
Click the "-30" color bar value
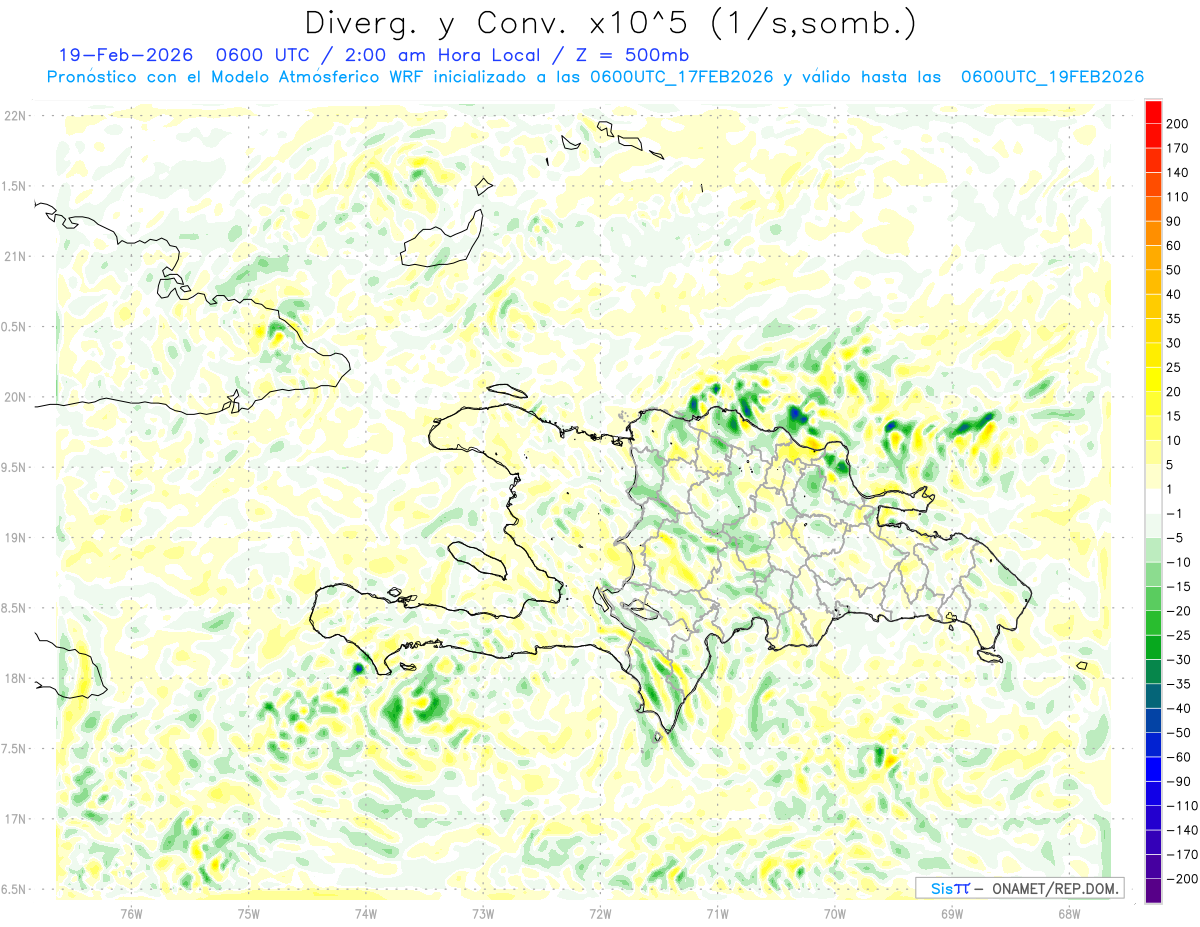click(x=1178, y=660)
